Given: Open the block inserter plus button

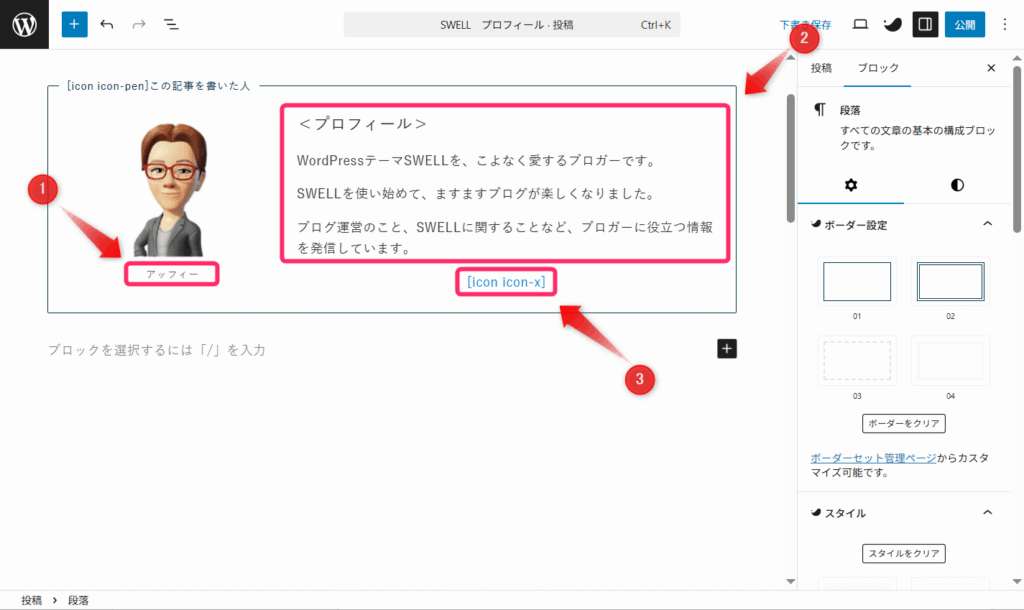Looking at the screenshot, I should (74, 24).
